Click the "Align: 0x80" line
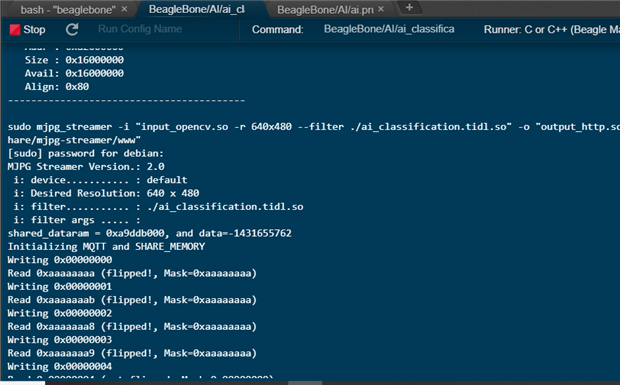This screenshot has width=620, height=385. [57, 87]
